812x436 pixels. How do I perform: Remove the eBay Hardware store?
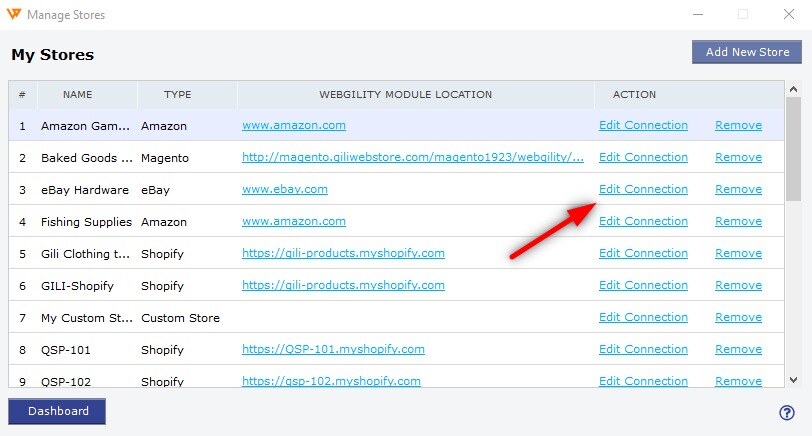[x=738, y=190]
